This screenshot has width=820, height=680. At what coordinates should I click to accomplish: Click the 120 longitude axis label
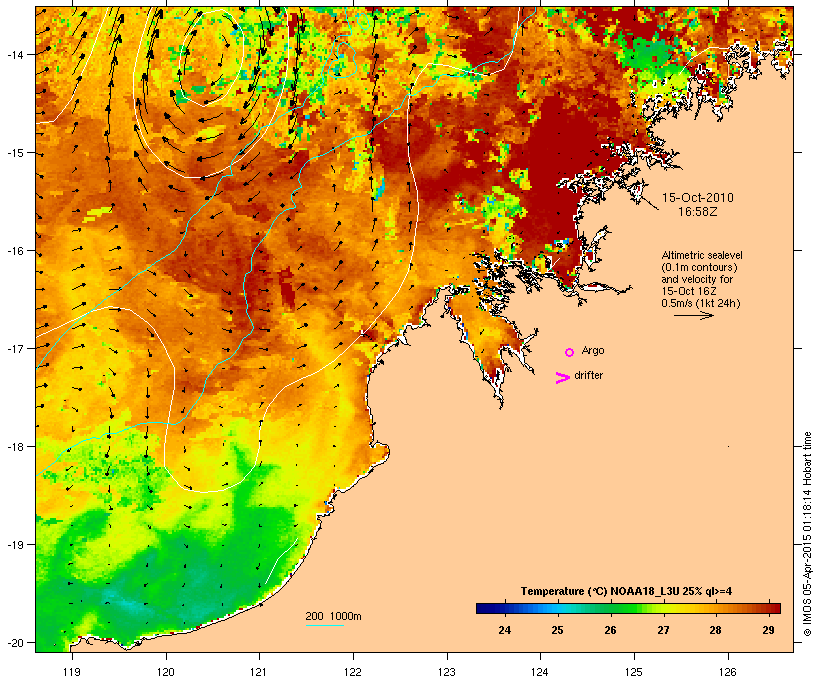pos(166,672)
